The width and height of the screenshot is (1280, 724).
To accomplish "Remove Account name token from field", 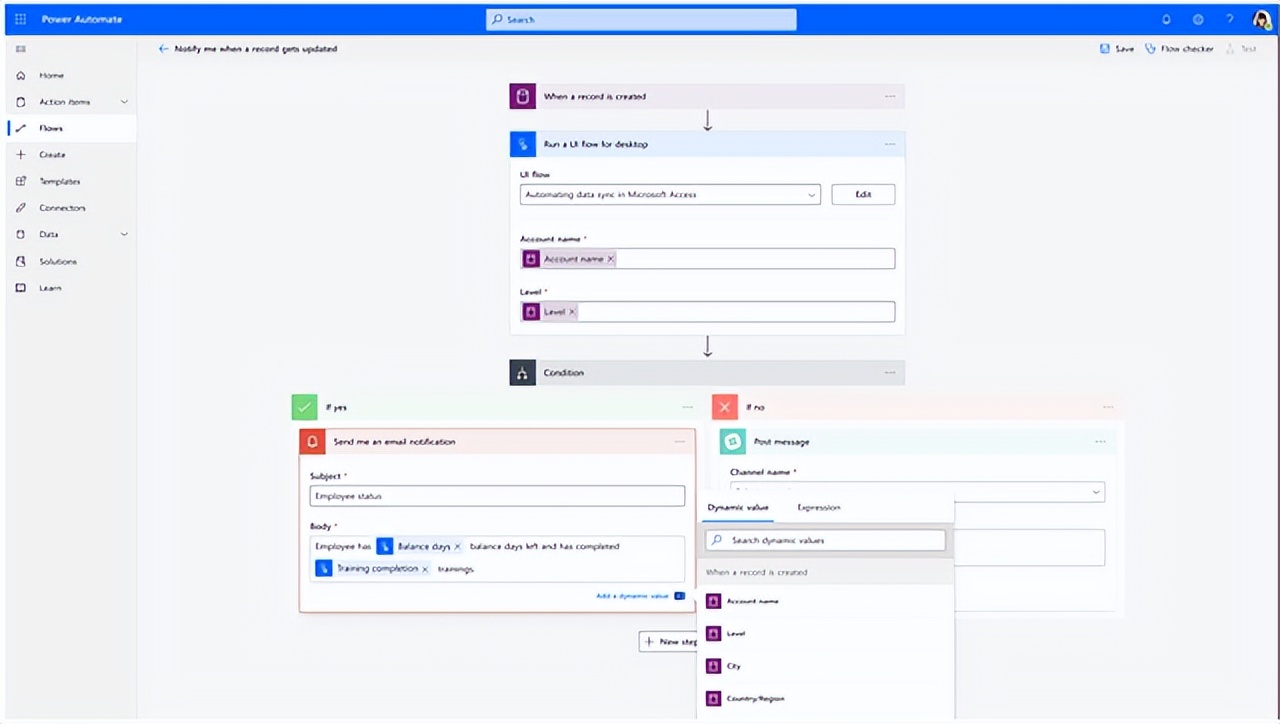I will 611,259.
